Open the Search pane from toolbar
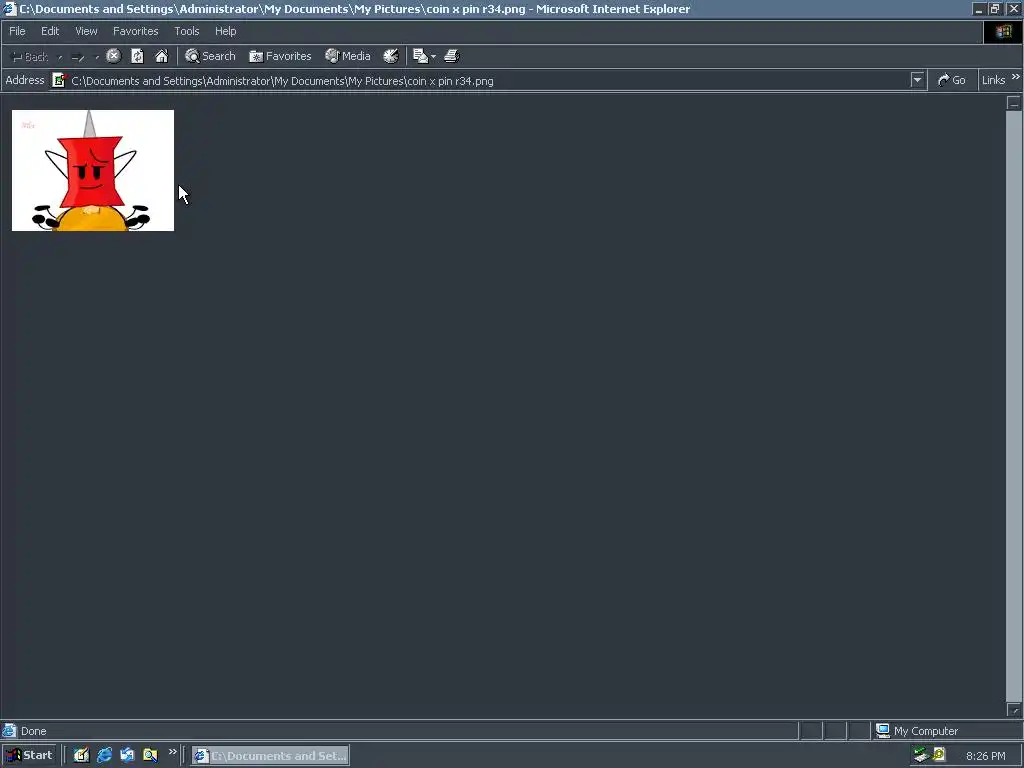Screen dimensions: 1024x768 [210, 56]
